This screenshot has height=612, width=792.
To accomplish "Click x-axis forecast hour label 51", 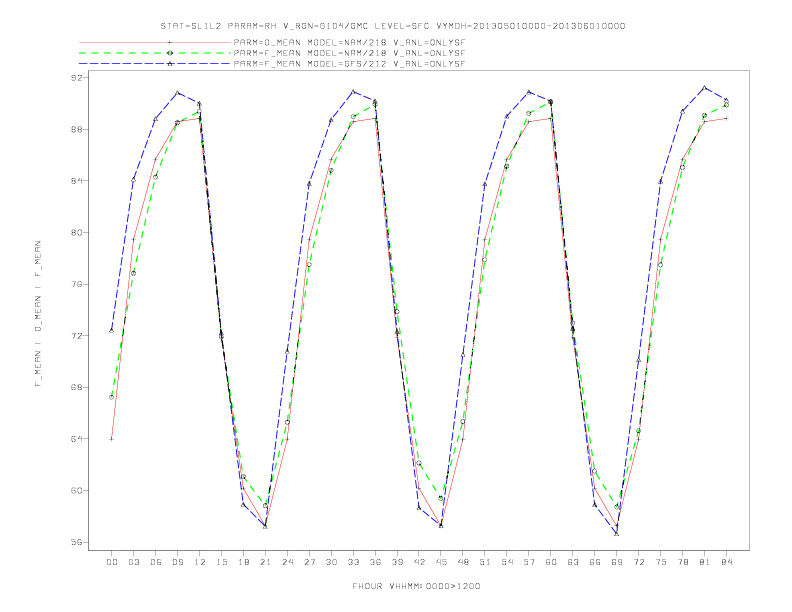I will click(x=485, y=562).
